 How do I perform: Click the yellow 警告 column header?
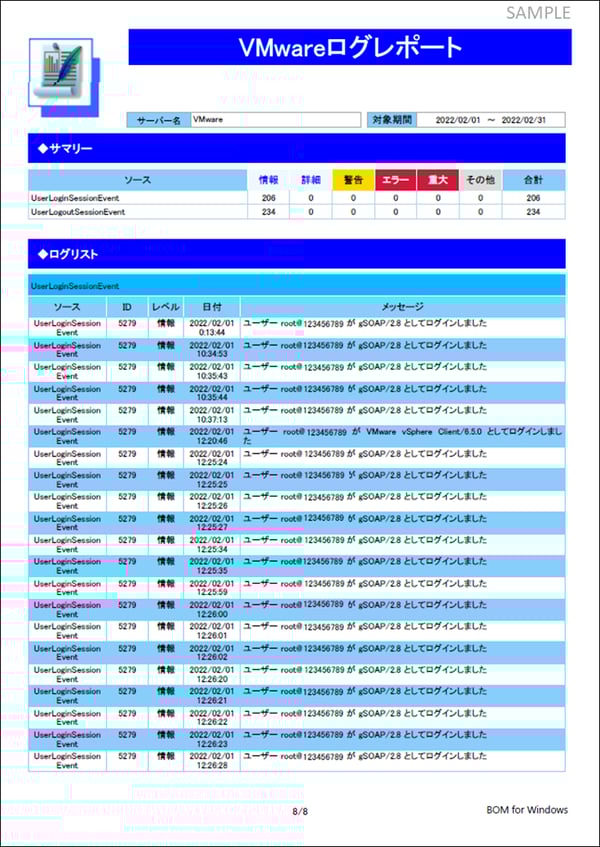[x=353, y=180]
